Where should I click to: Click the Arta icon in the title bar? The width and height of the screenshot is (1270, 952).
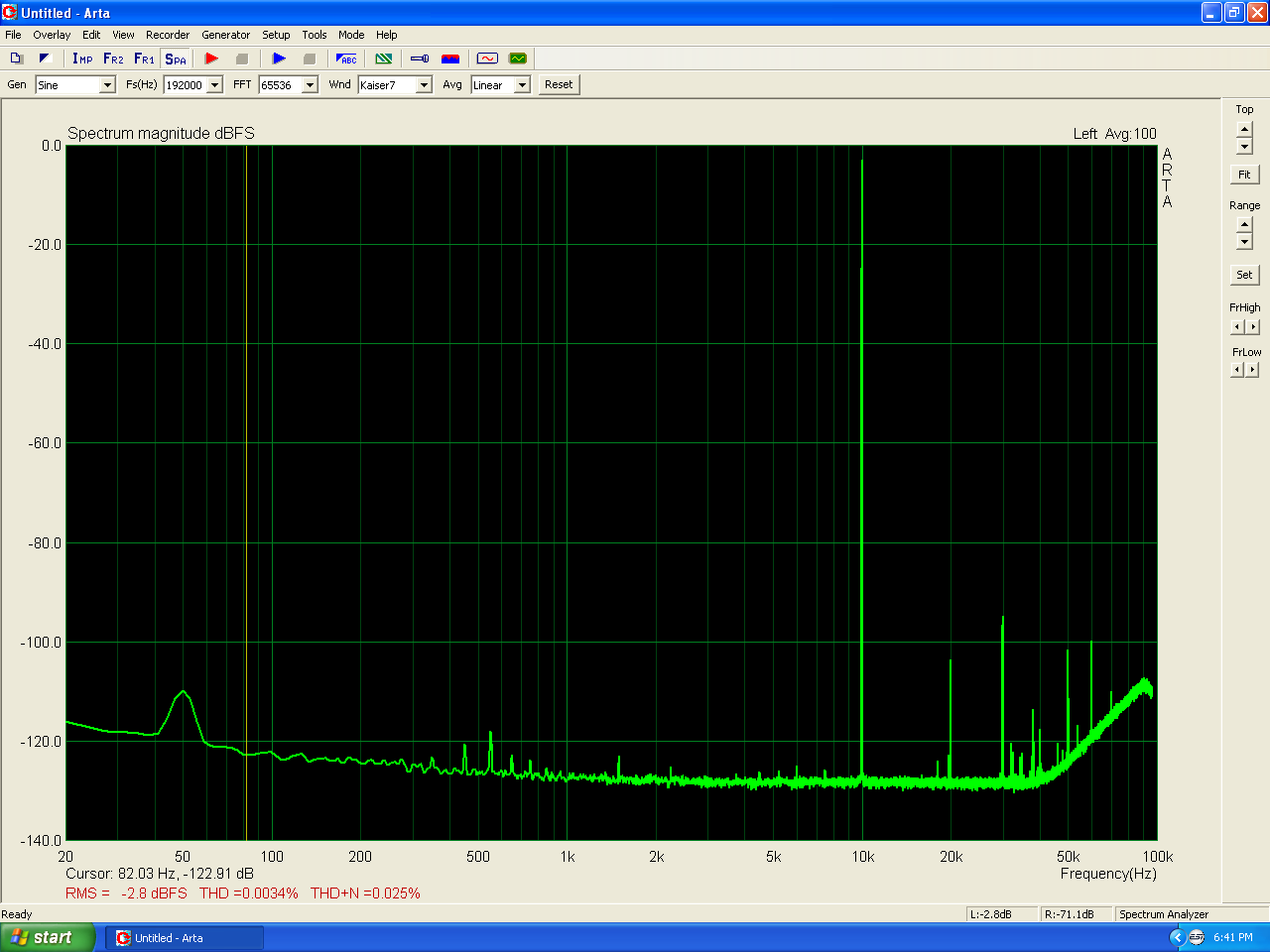pos(10,13)
